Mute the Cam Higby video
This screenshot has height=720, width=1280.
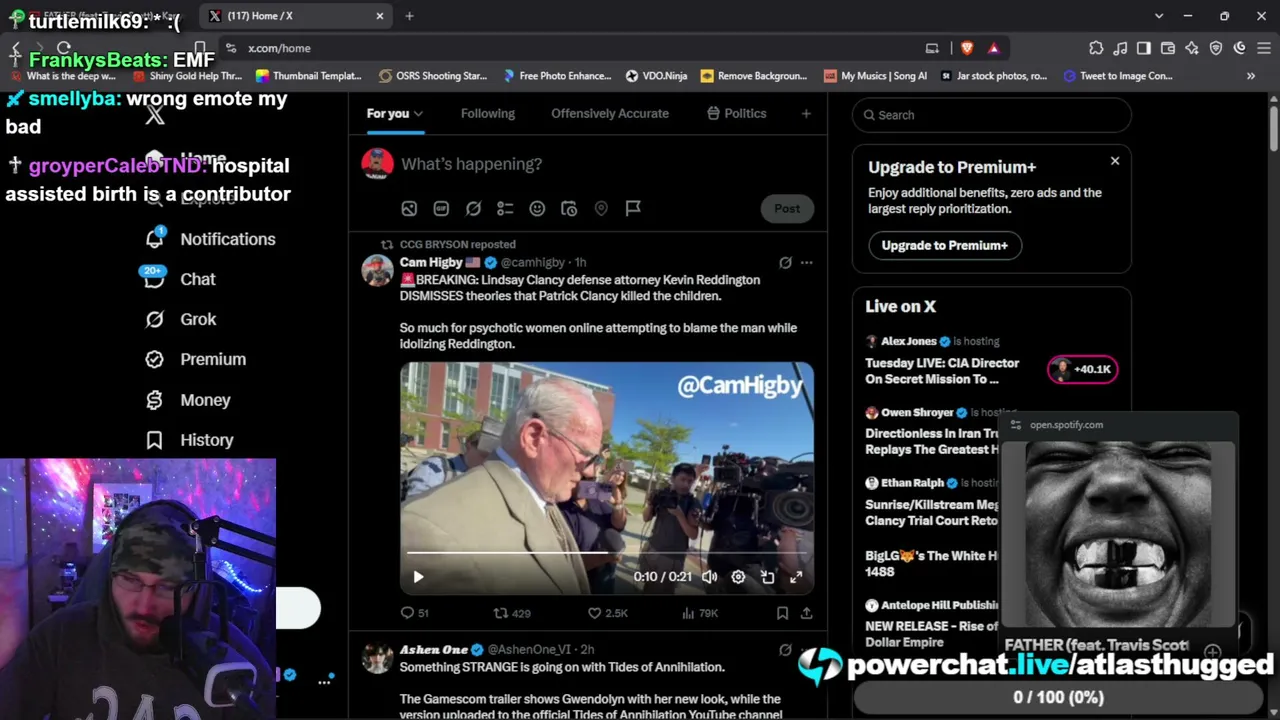click(709, 577)
